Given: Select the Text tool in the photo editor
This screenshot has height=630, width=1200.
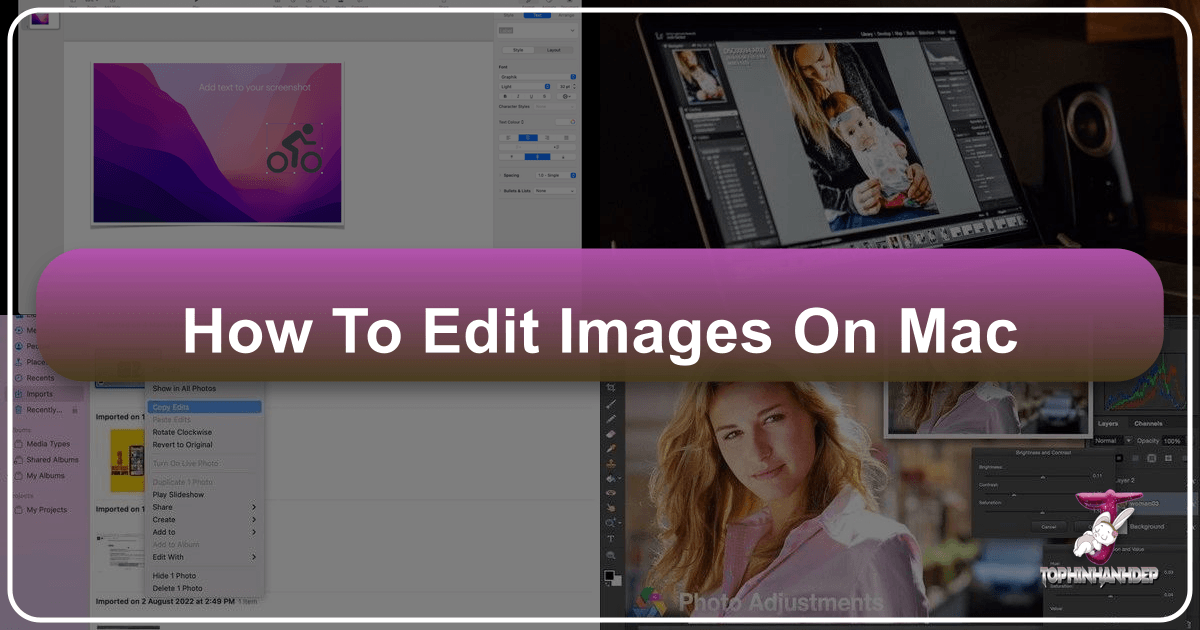Looking at the screenshot, I should tap(610, 540).
